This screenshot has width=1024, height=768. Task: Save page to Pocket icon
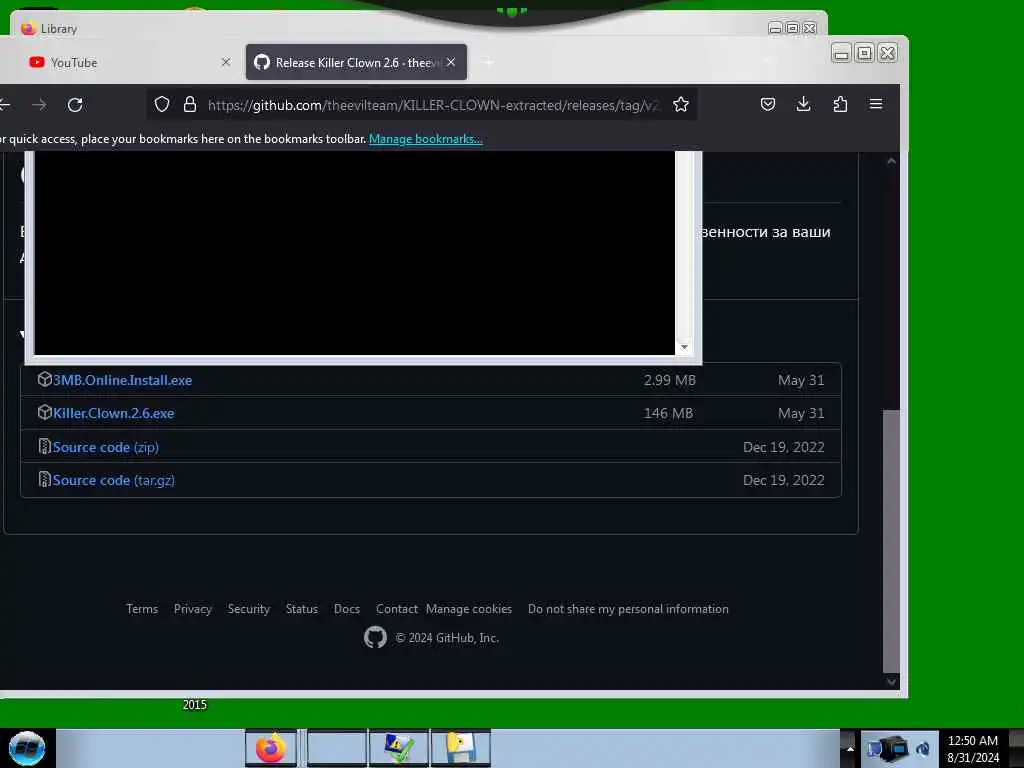click(x=767, y=104)
